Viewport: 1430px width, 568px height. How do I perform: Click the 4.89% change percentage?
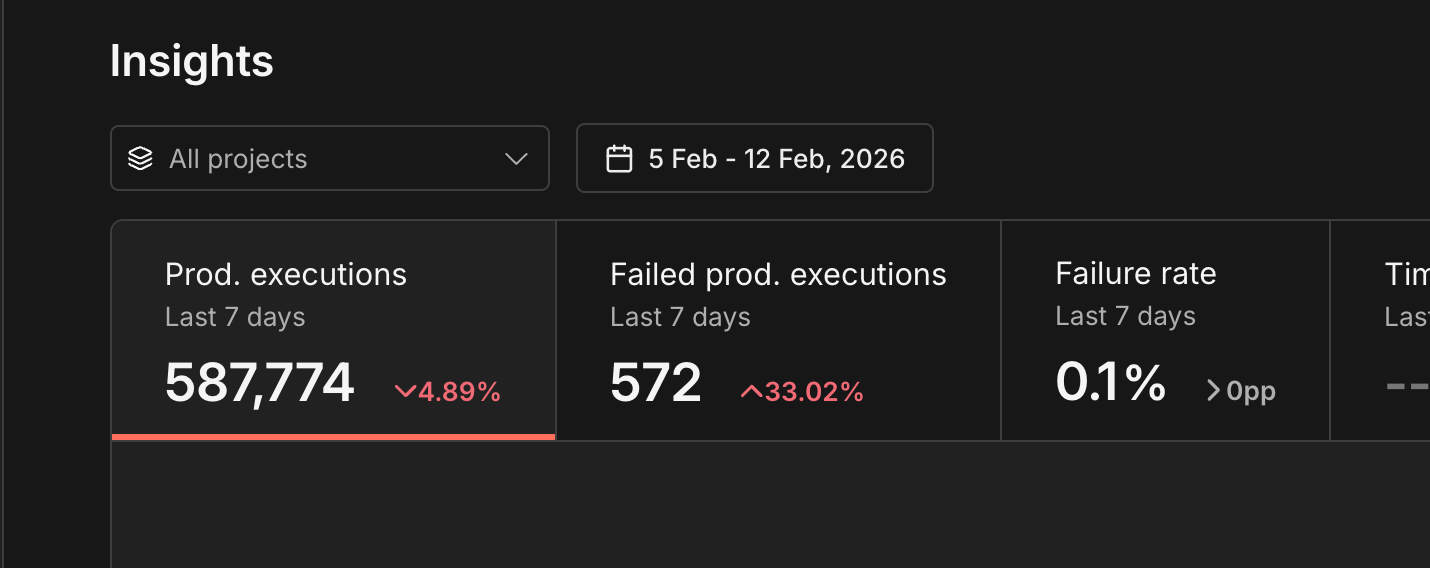(x=459, y=392)
